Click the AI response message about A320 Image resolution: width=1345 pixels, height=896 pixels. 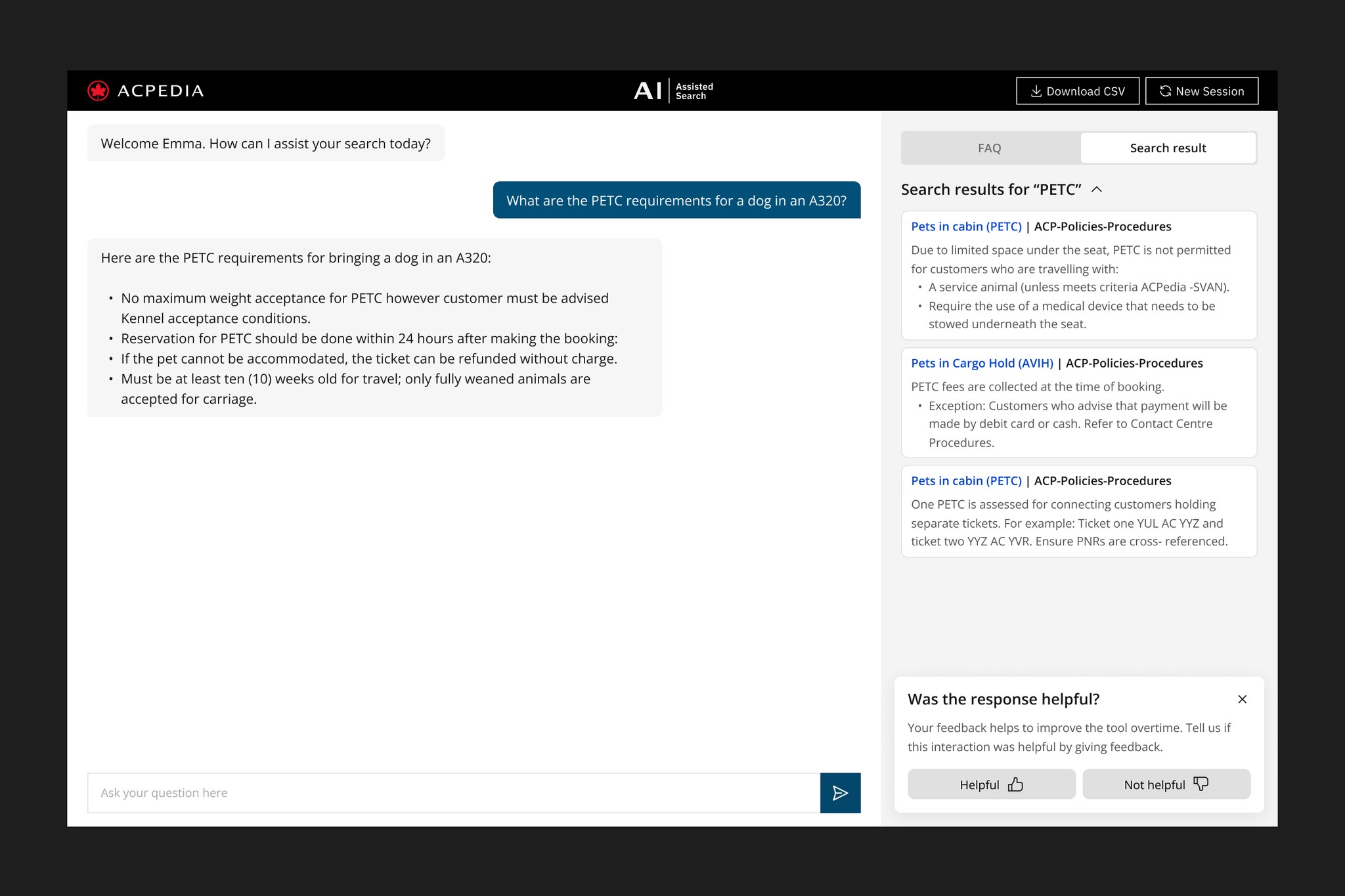374,328
